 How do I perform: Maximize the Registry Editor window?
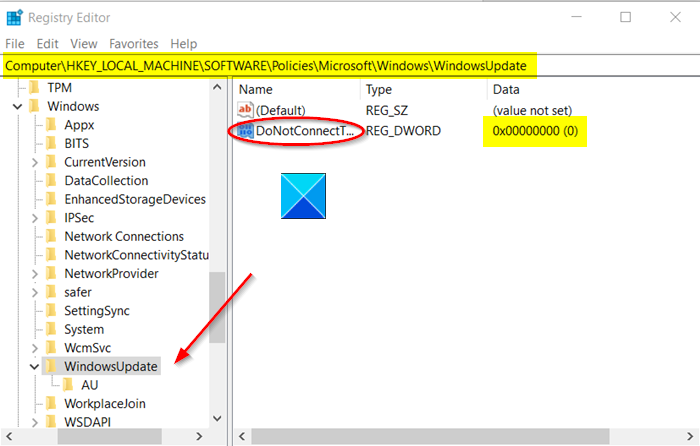point(625,17)
